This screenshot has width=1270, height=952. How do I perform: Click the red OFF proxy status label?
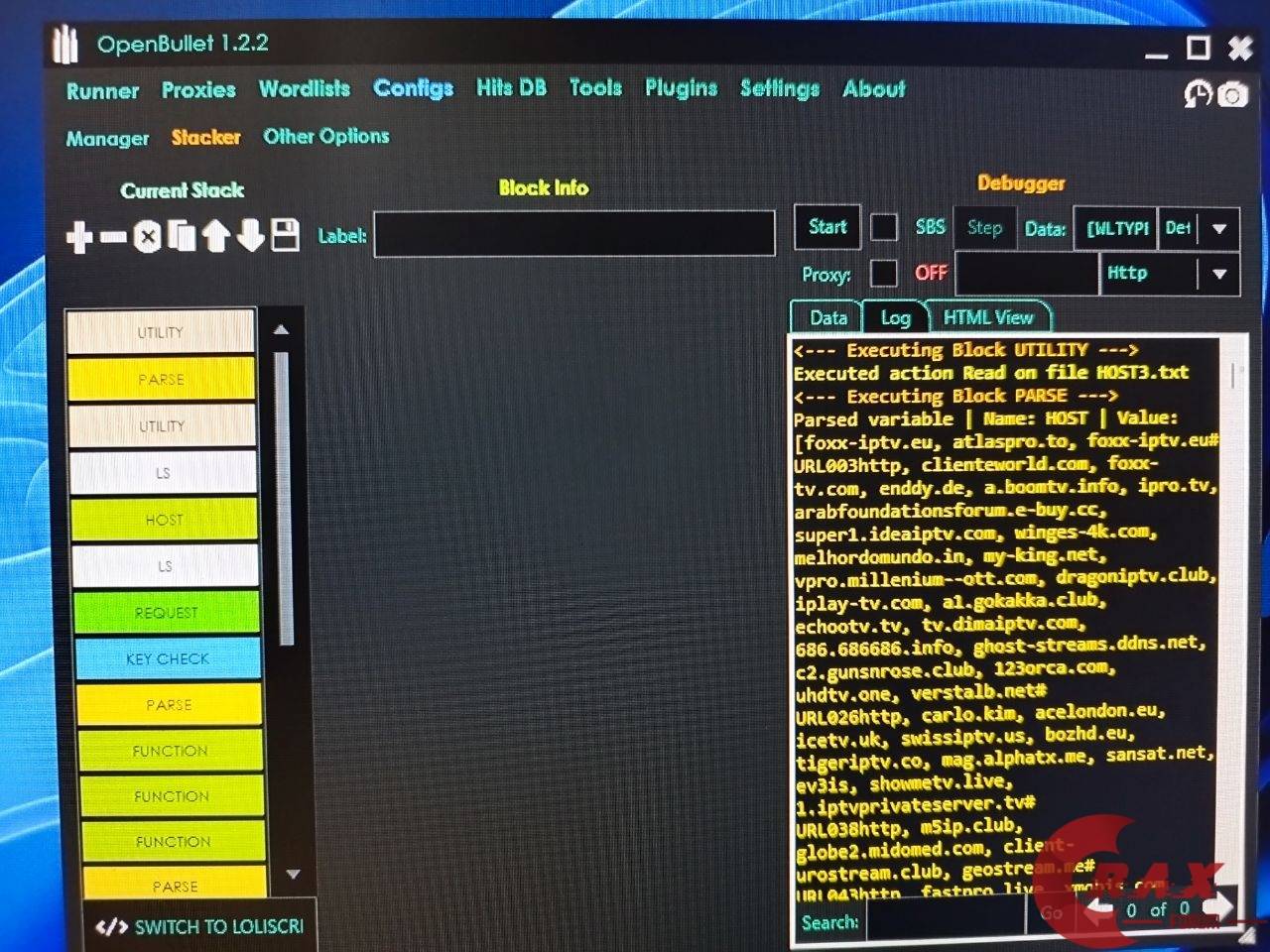point(931,273)
